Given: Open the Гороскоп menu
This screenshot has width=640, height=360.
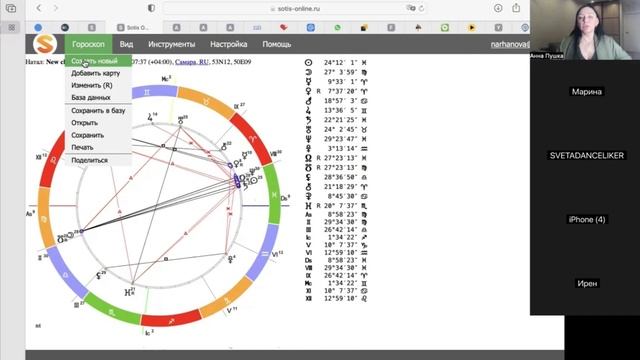Looking at the screenshot, I should coord(88,44).
